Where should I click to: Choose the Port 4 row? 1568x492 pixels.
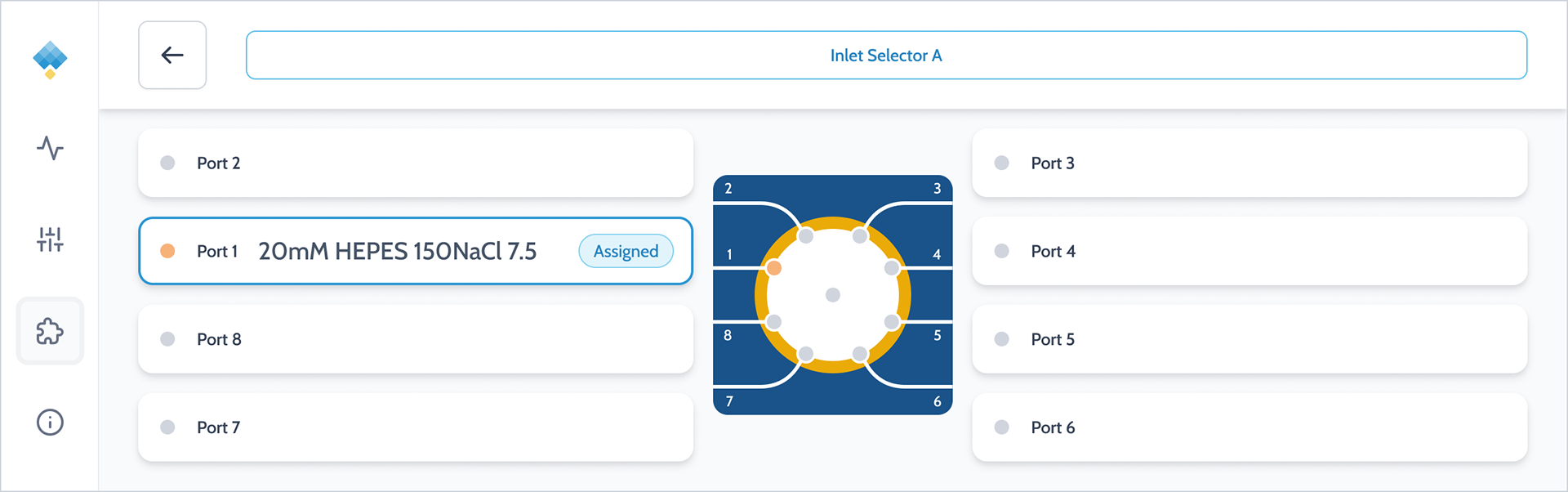click(x=1249, y=251)
